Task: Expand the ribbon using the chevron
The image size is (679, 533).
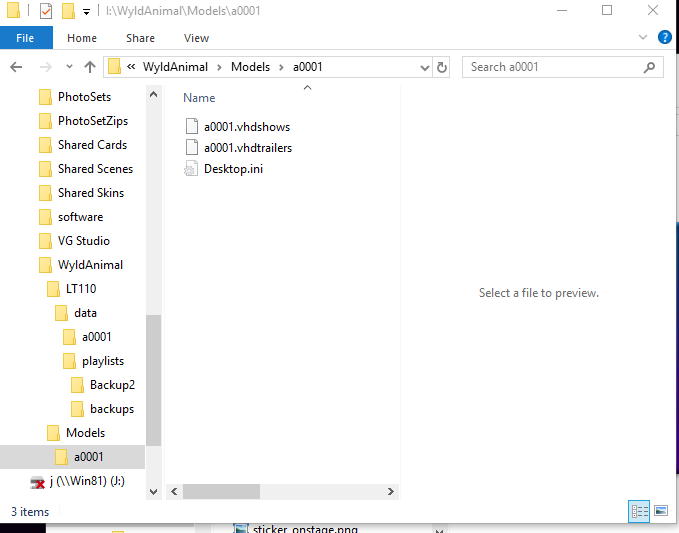Action: 643,38
